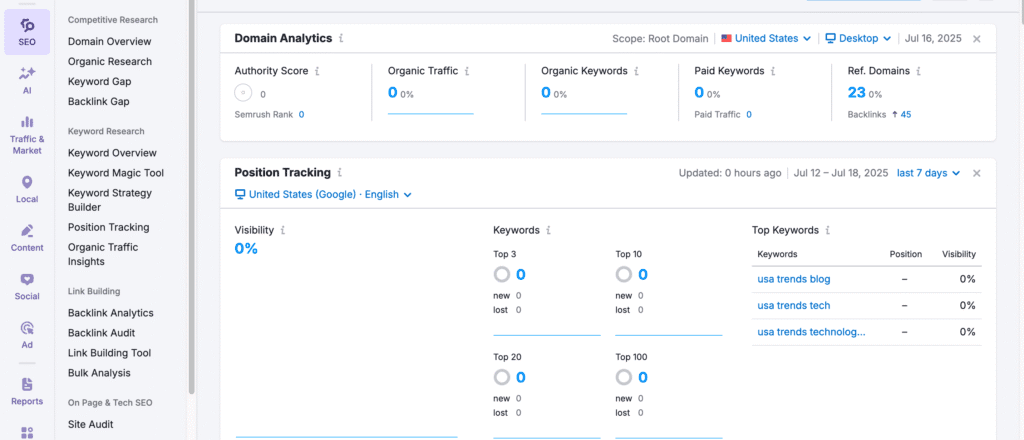Open Keyword Strategy Builder
The width and height of the screenshot is (1024, 440).
tap(110, 200)
